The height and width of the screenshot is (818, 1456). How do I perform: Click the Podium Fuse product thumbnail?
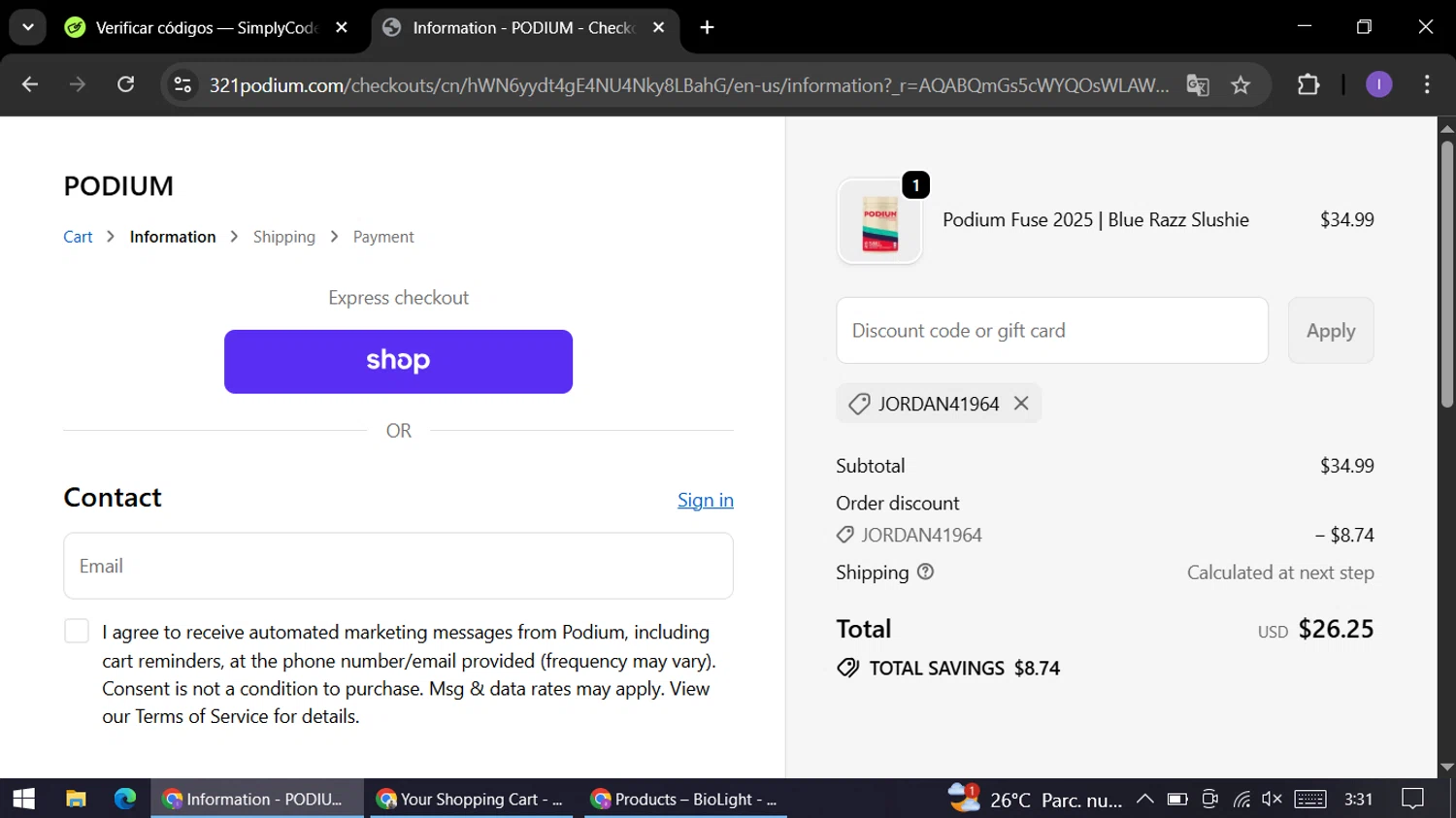click(x=880, y=222)
